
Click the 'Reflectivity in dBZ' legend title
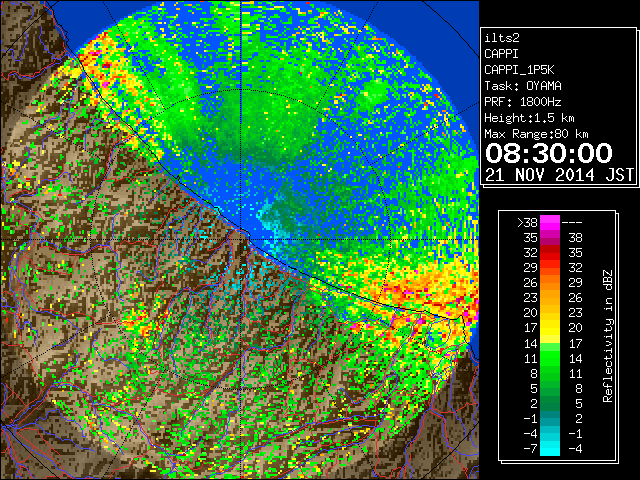(608, 336)
